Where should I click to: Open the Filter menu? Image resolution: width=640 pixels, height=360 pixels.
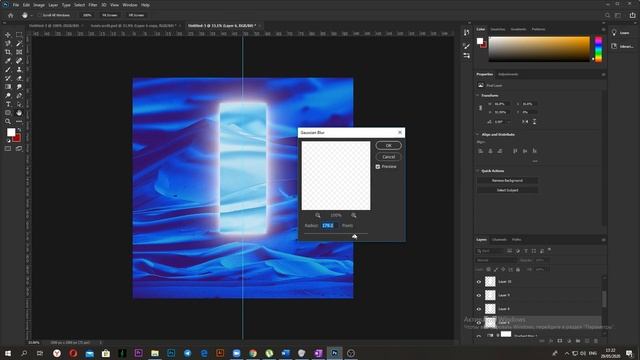coord(93,5)
